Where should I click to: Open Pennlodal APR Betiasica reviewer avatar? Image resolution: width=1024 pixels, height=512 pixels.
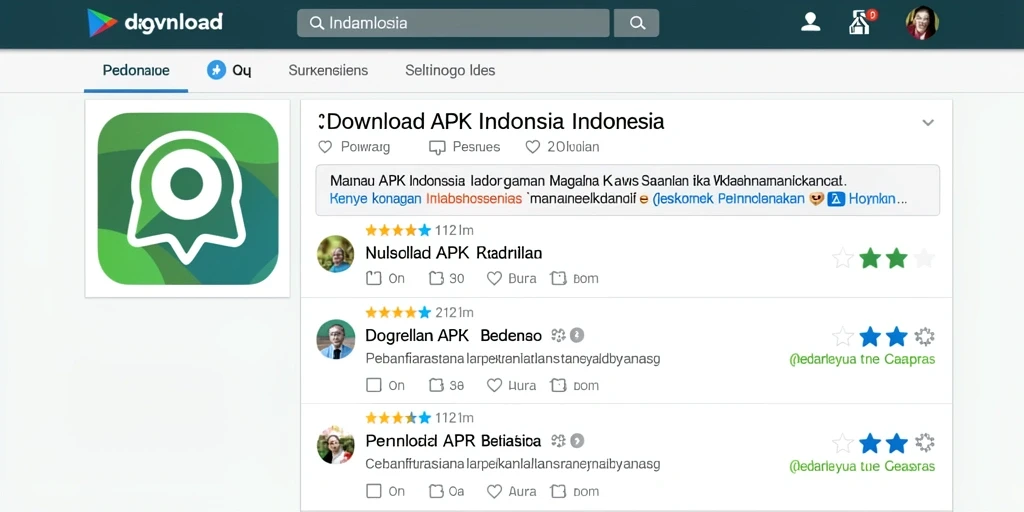tap(336, 445)
